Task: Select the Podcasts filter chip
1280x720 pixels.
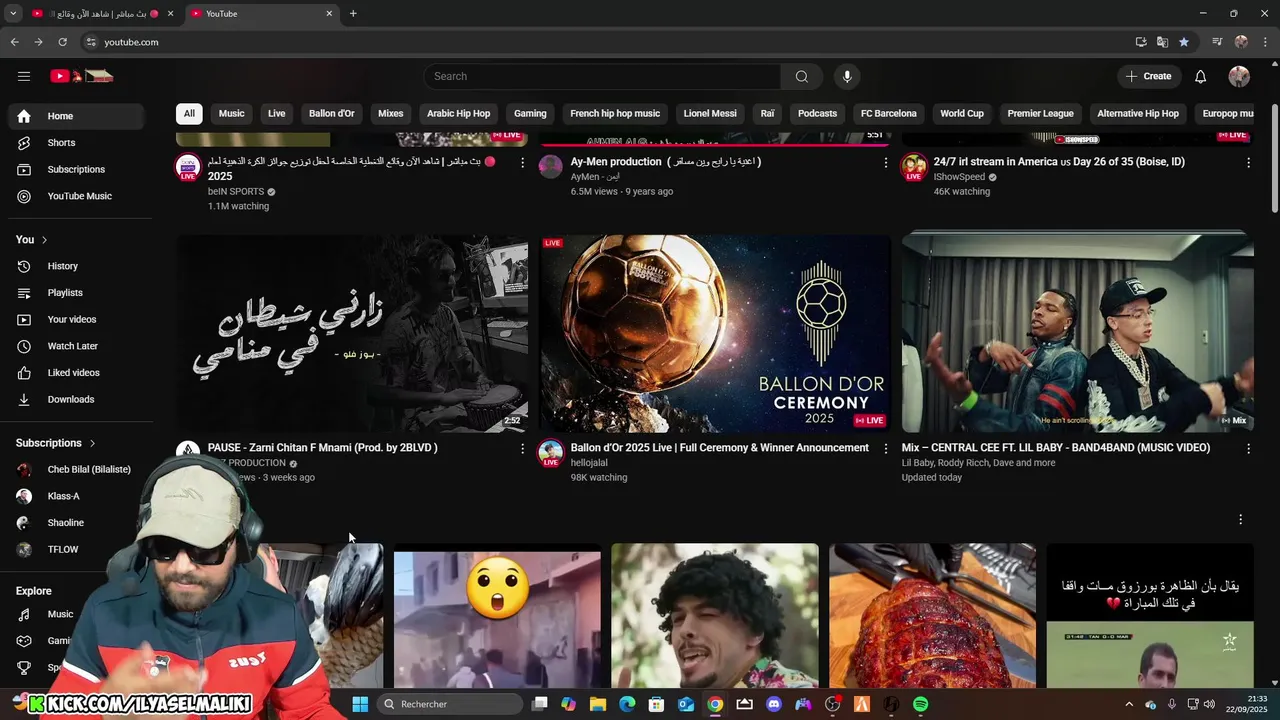Action: pyautogui.click(x=817, y=114)
